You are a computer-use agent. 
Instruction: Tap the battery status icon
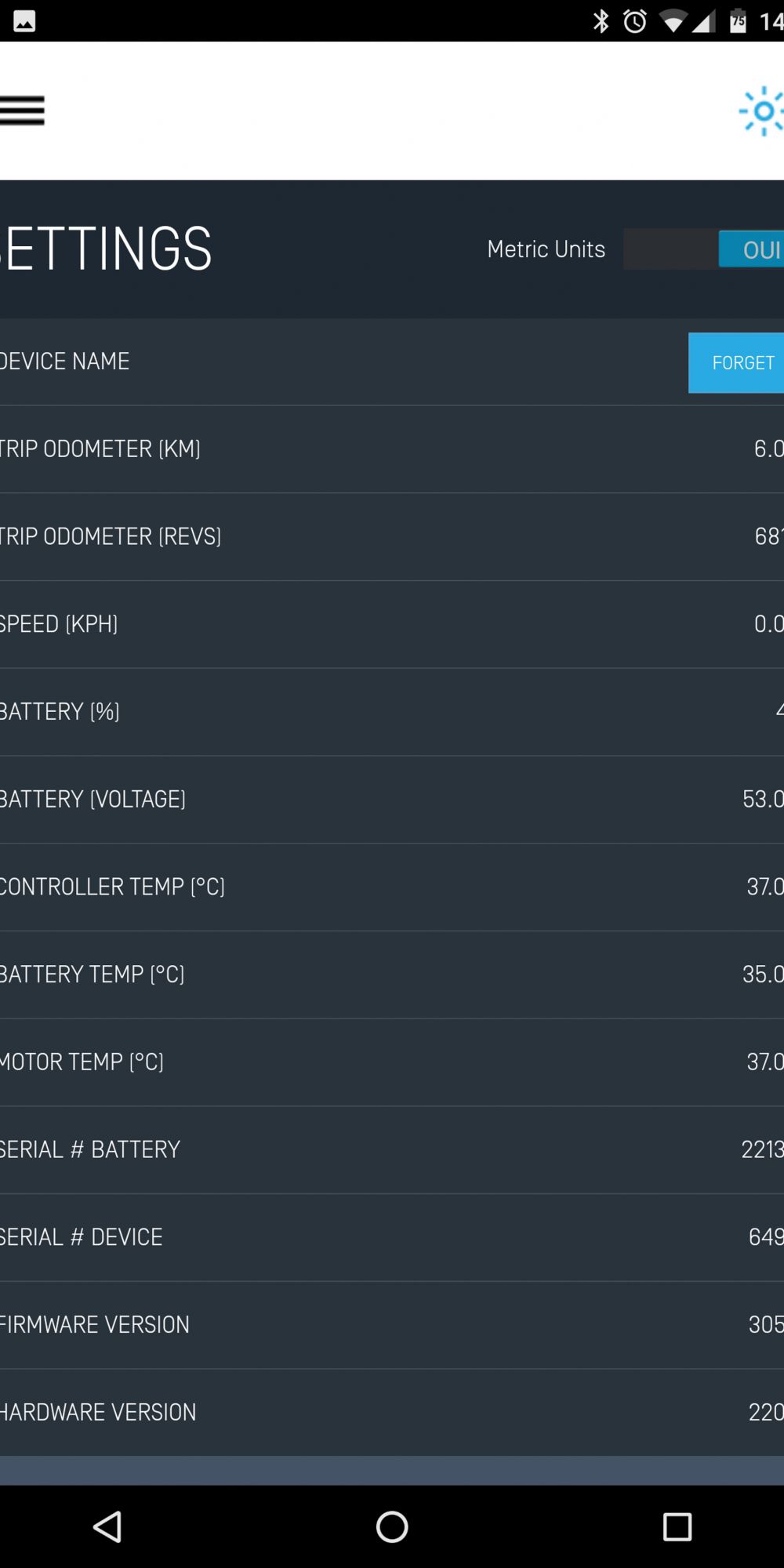tap(739, 21)
